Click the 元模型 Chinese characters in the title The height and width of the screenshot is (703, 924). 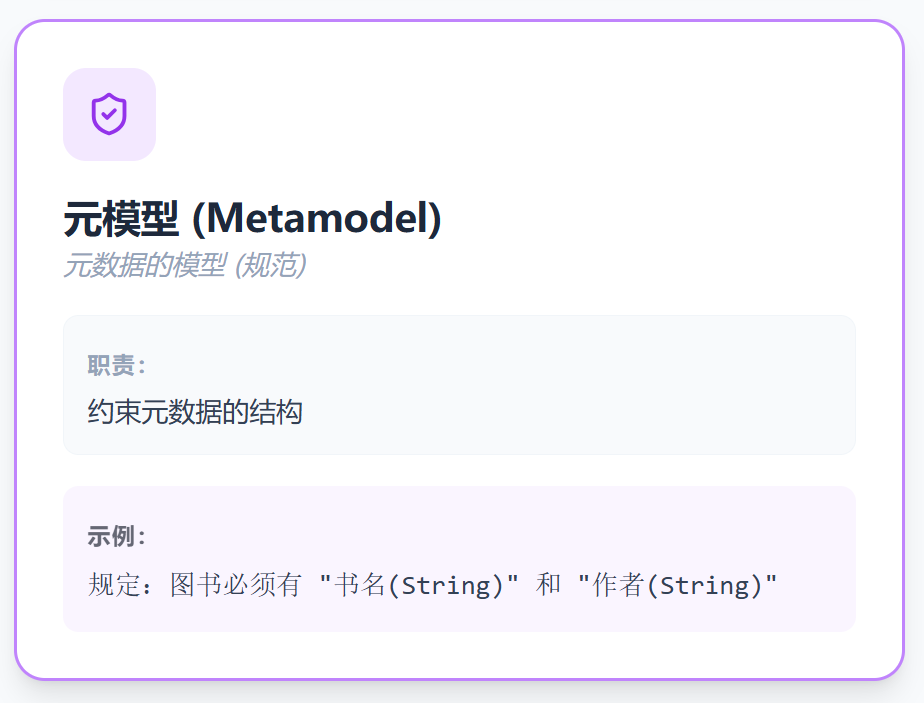pyautogui.click(x=121, y=219)
